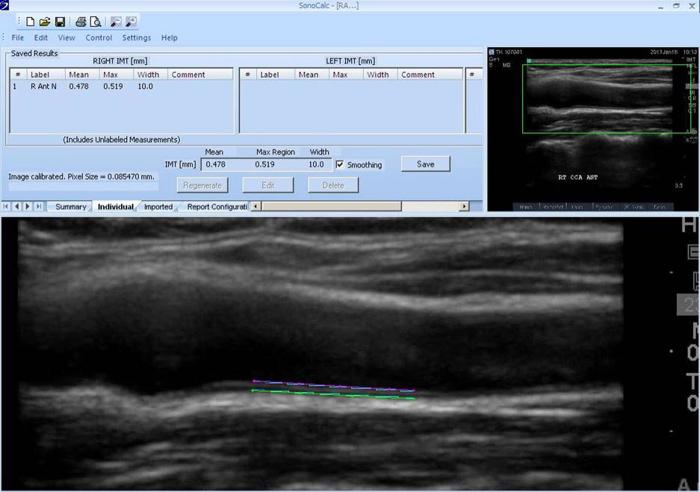Click the SonoCalc app icon in title bar
Screen dimensions: 700x492
coord(5,5)
